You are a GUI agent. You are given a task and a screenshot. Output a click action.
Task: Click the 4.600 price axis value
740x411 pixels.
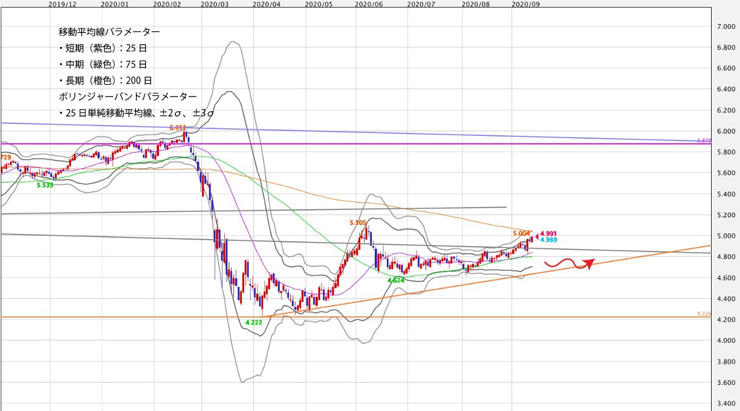[x=726, y=277]
